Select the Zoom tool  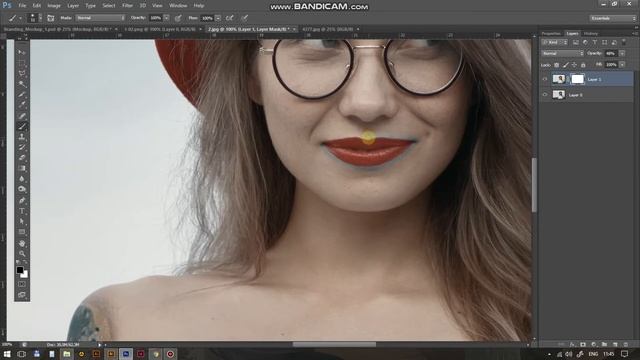pos(22,253)
